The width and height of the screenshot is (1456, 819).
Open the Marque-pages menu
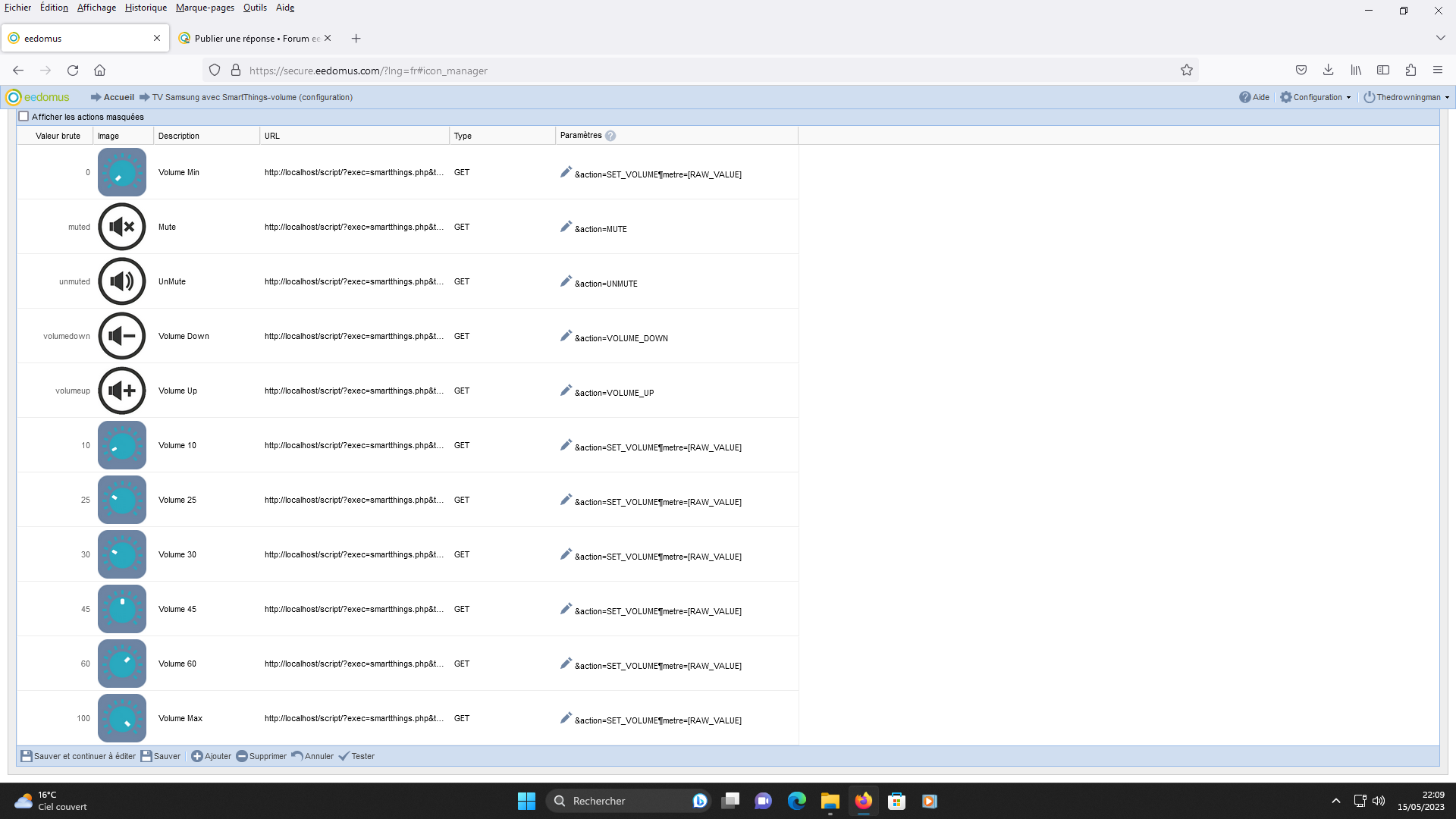click(x=203, y=8)
